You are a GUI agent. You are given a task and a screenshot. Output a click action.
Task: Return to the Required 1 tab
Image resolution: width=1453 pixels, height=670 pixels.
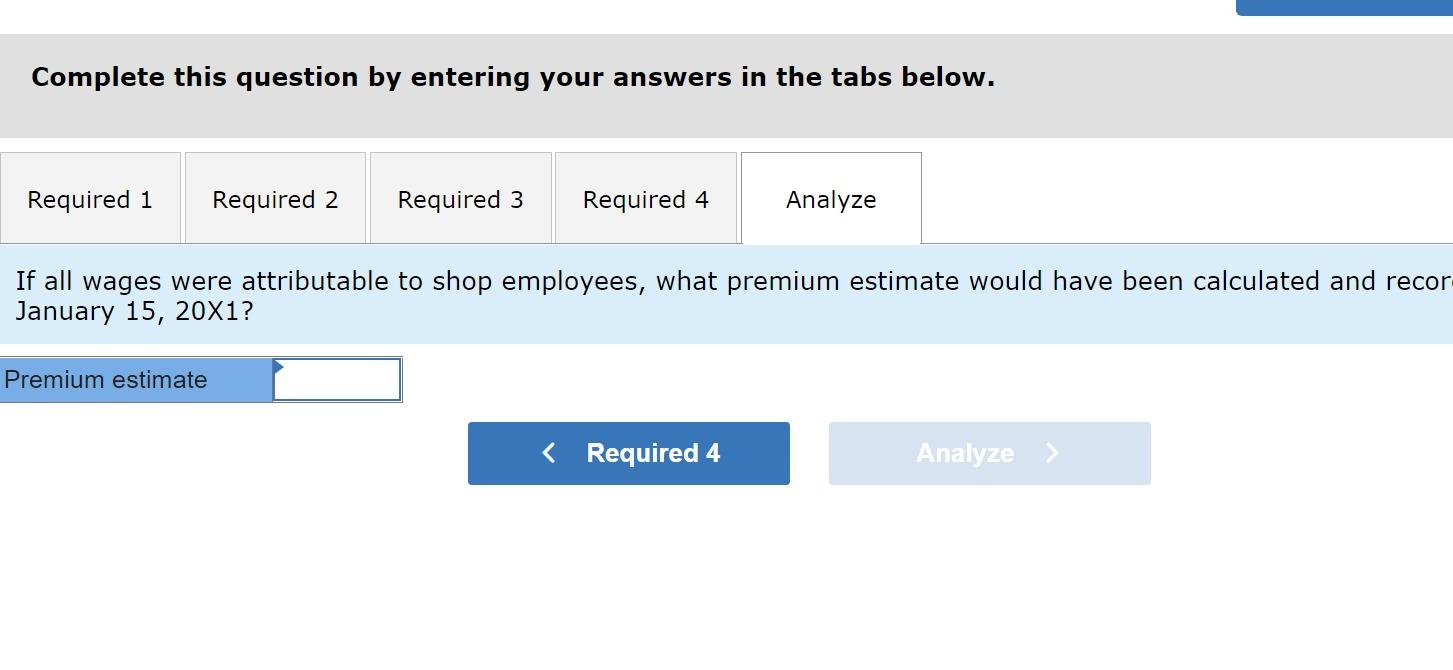(90, 199)
